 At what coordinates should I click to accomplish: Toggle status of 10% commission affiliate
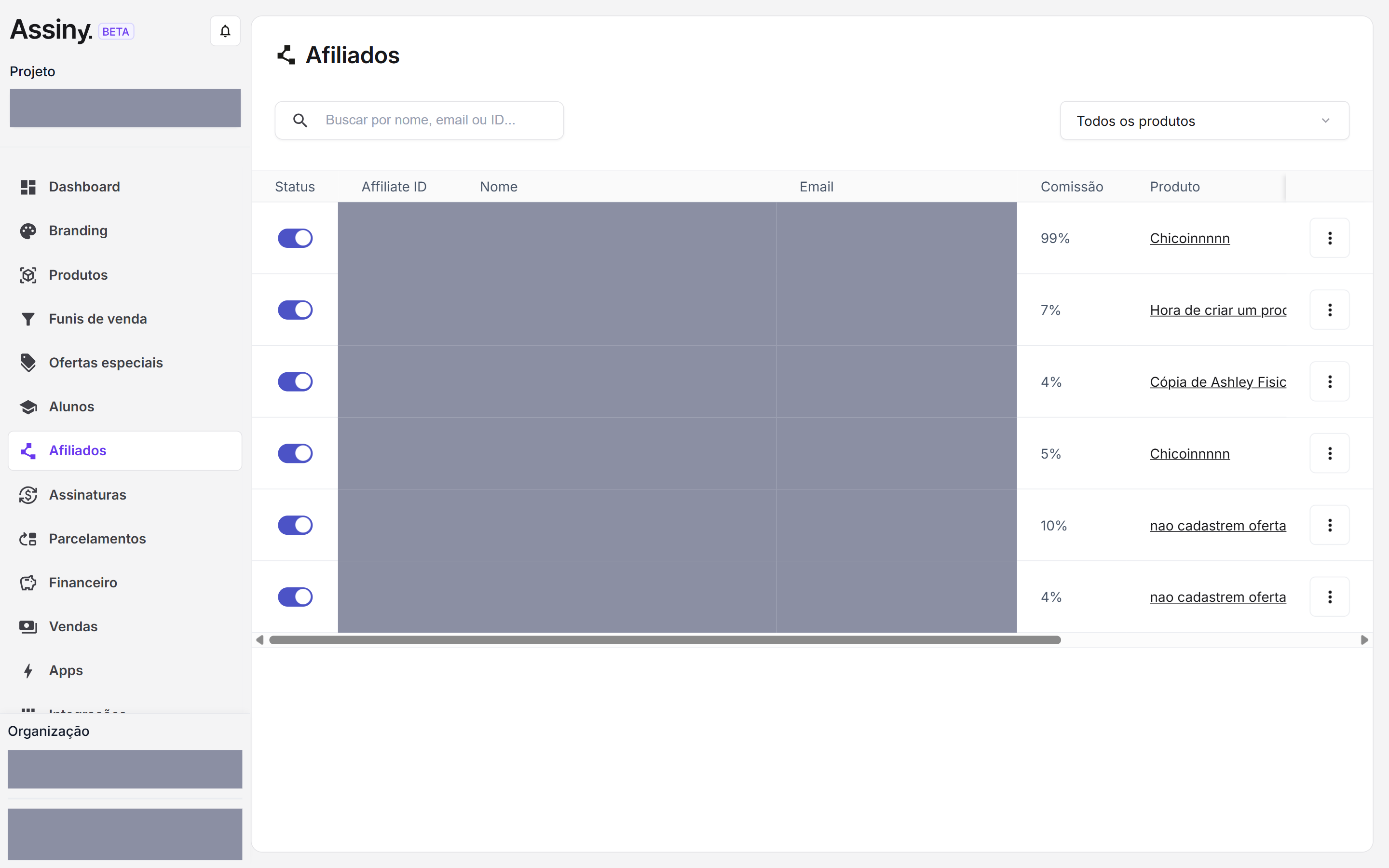(x=295, y=525)
